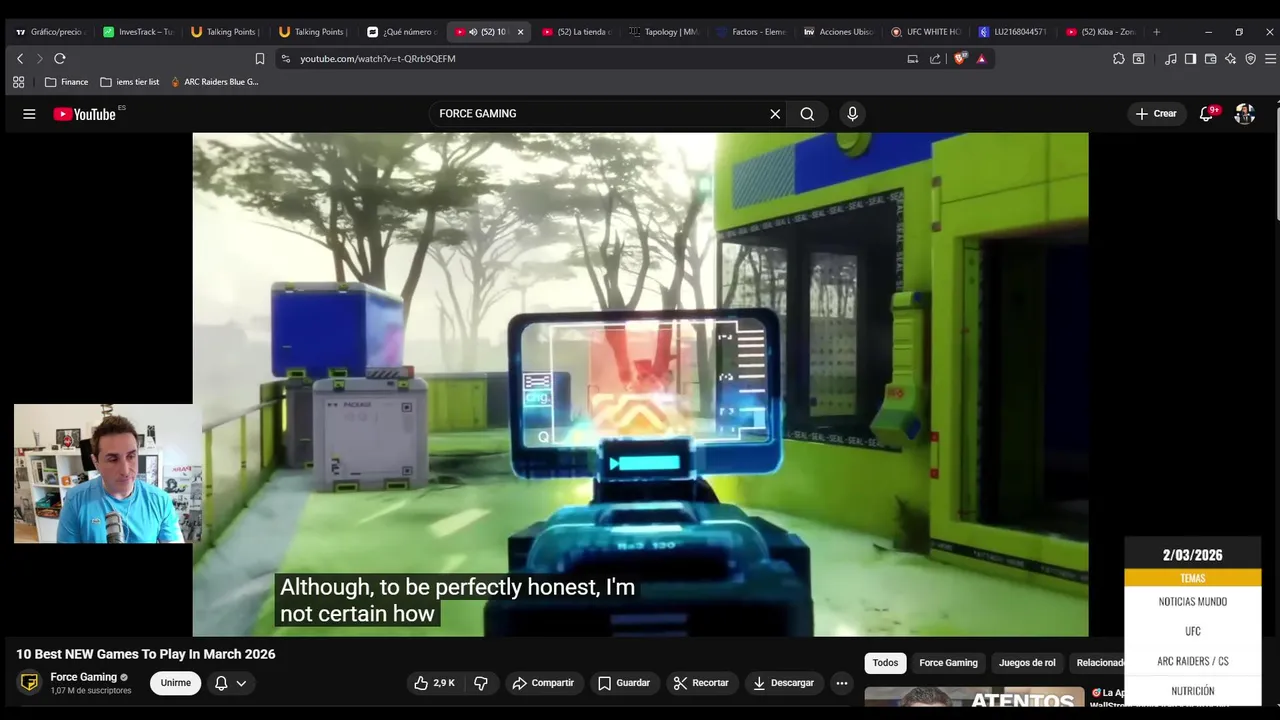Select the Todos filter chip
Screen dimensions: 1280x720
coord(885,663)
